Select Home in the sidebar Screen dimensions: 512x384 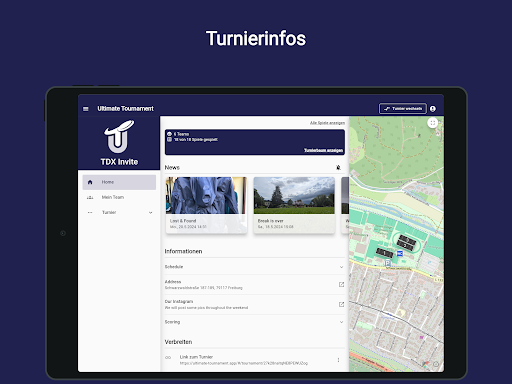119,182
